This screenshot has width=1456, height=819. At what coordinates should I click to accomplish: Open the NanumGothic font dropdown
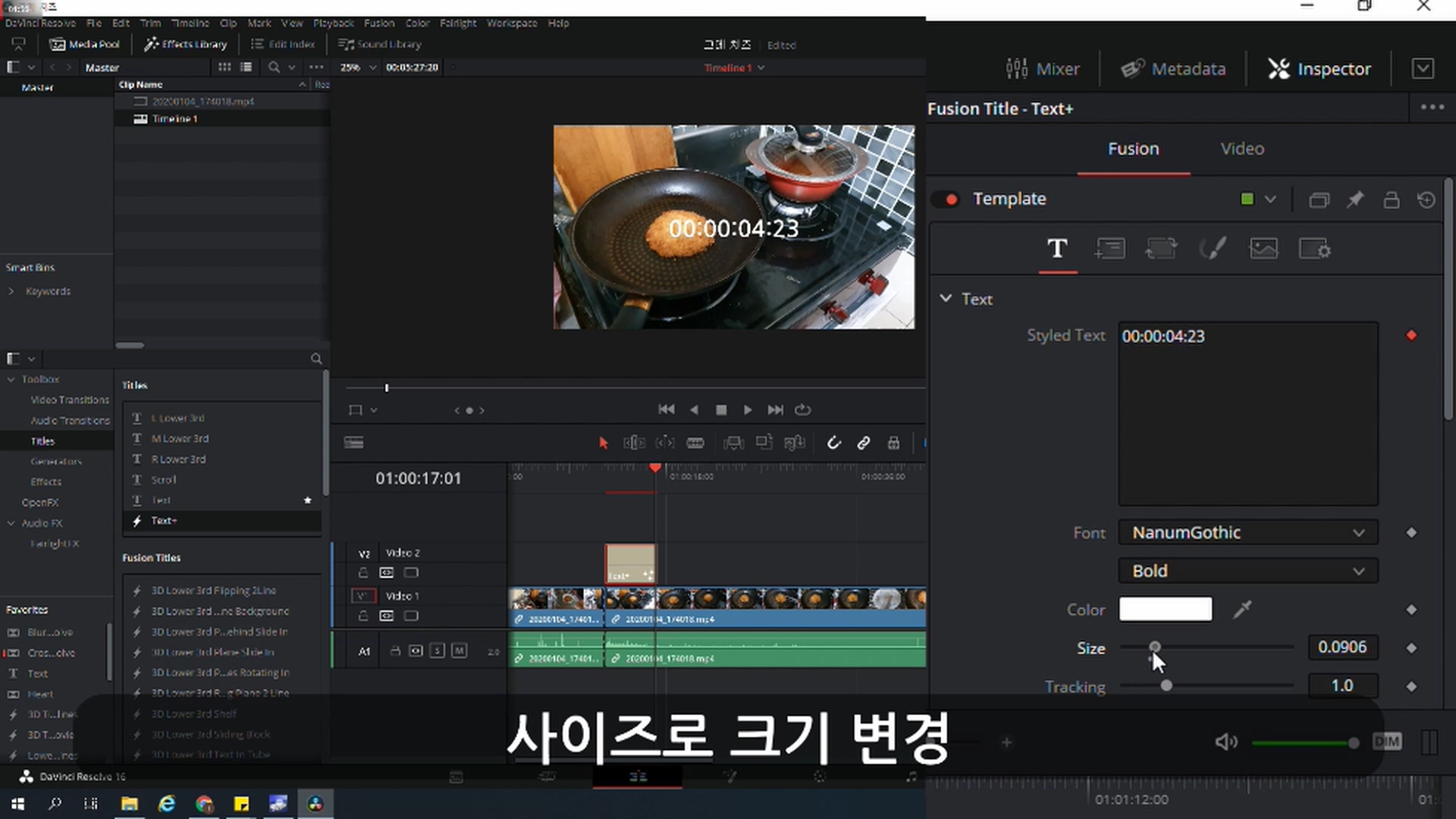1247,533
